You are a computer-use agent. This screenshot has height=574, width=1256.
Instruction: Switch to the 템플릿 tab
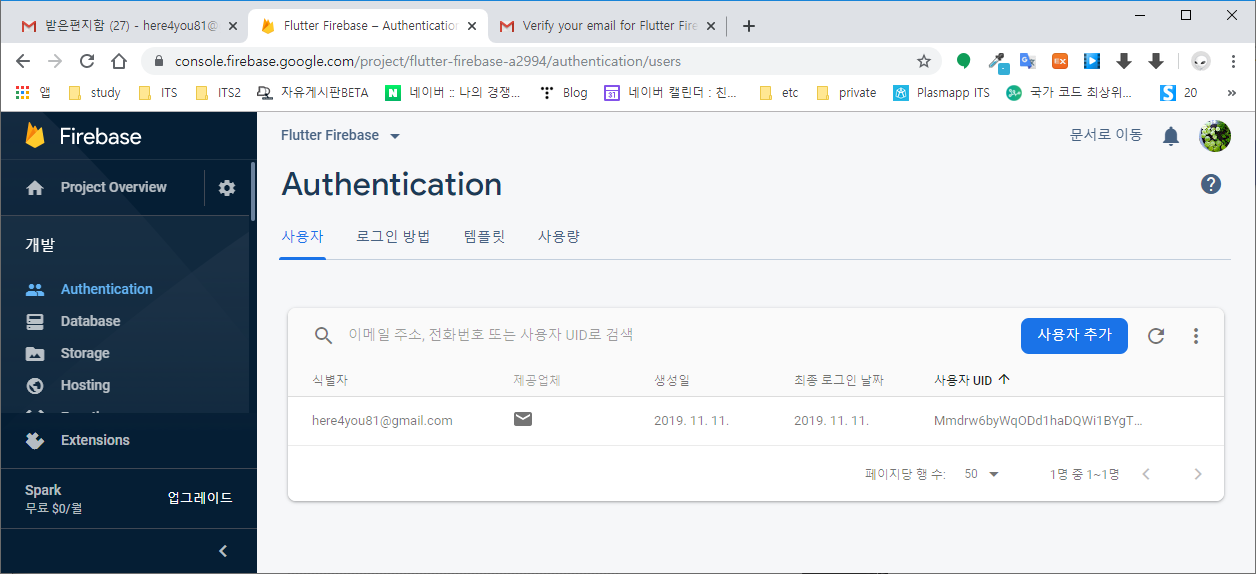[x=484, y=237]
